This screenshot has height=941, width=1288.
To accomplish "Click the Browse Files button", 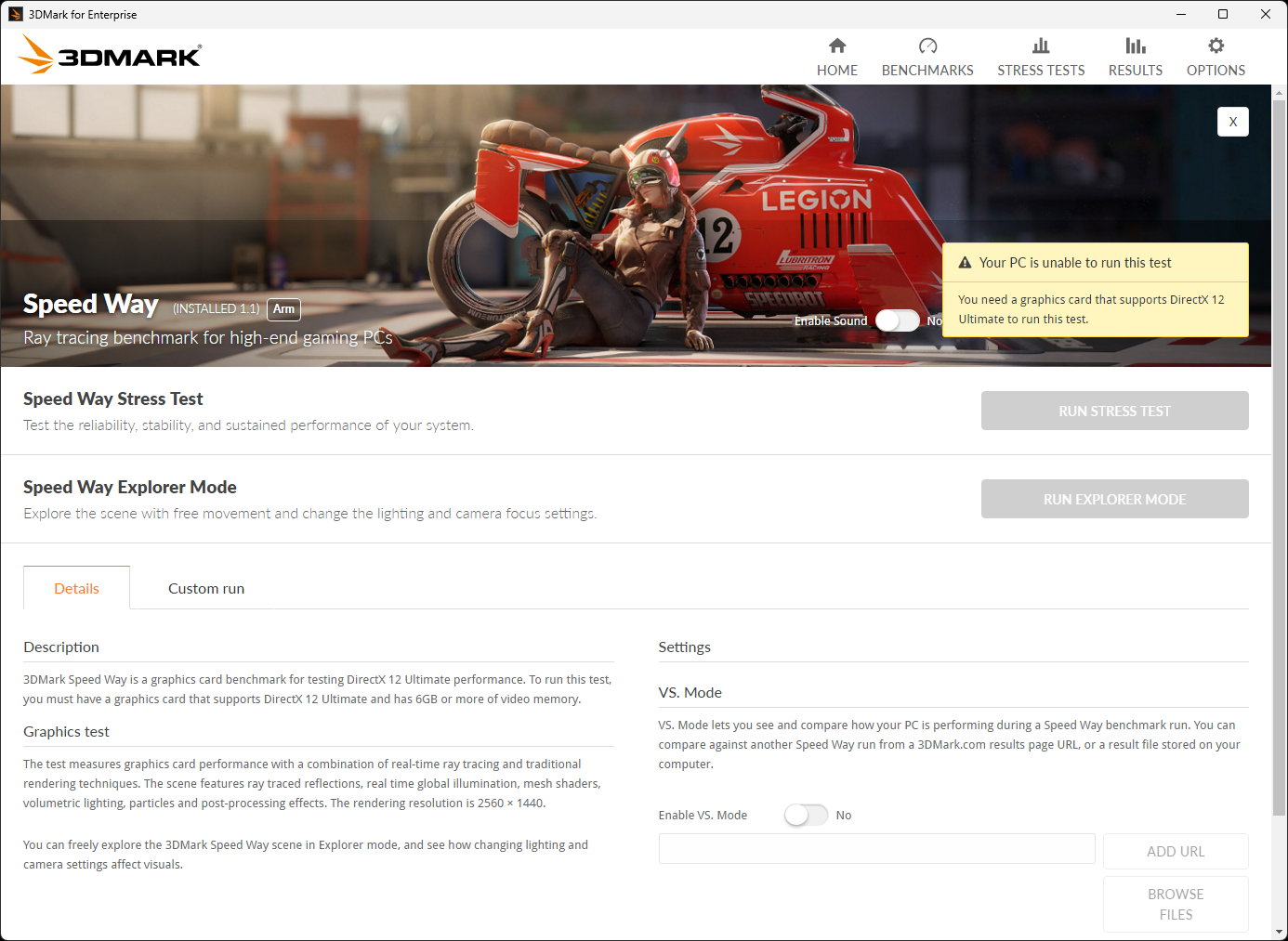I will coord(1176,904).
